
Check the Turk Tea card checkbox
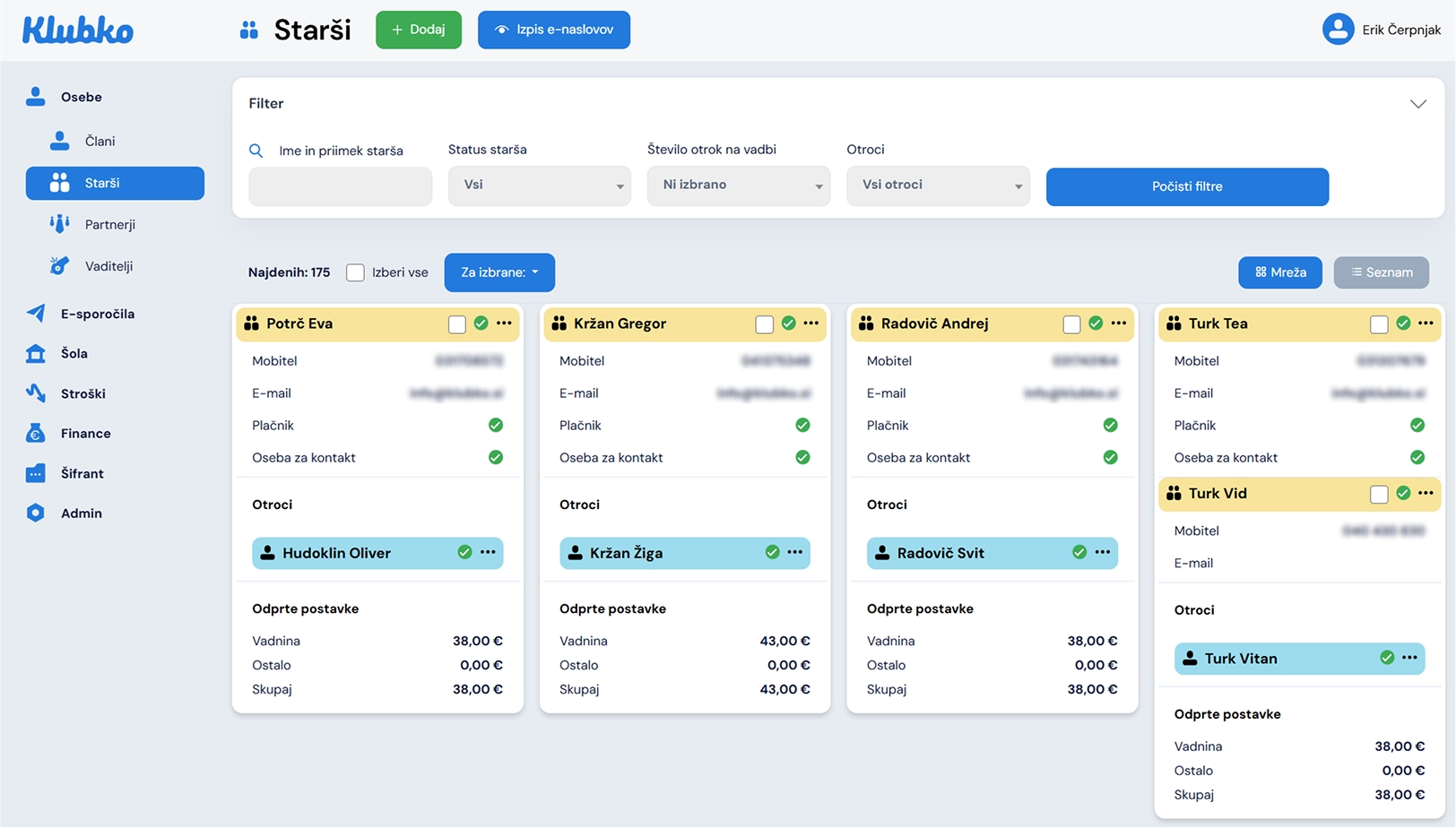coord(1379,324)
